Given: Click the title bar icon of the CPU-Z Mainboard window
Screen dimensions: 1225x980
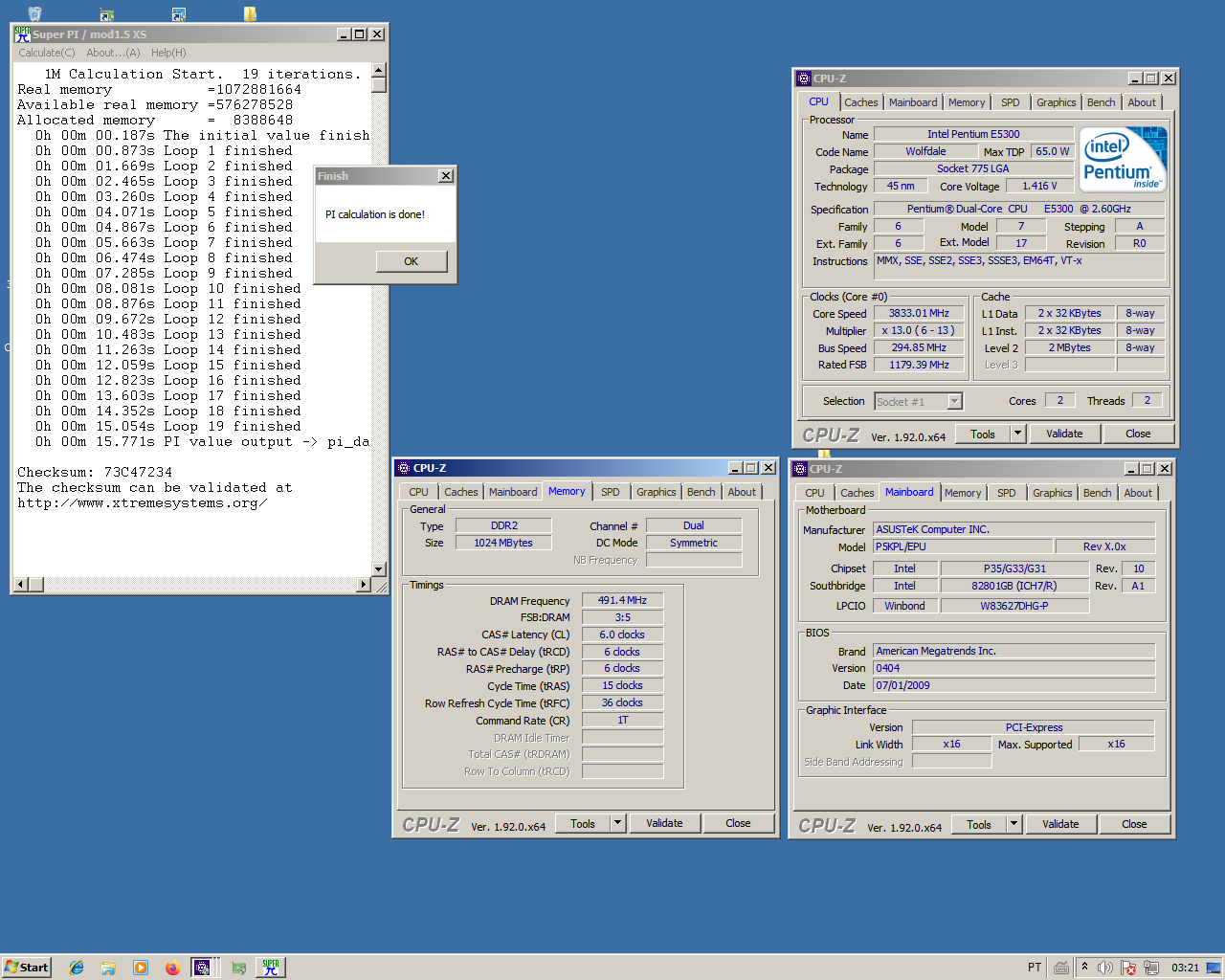Looking at the screenshot, I should pyautogui.click(x=800, y=469).
